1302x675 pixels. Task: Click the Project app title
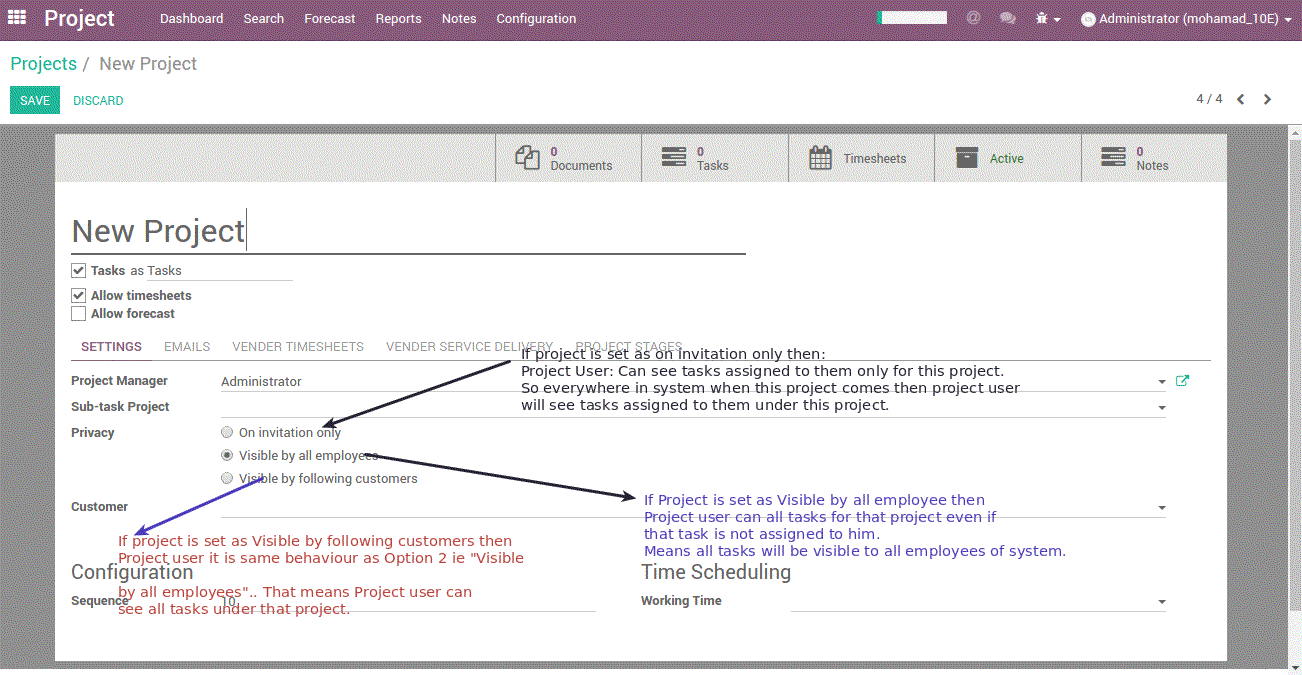tap(79, 19)
